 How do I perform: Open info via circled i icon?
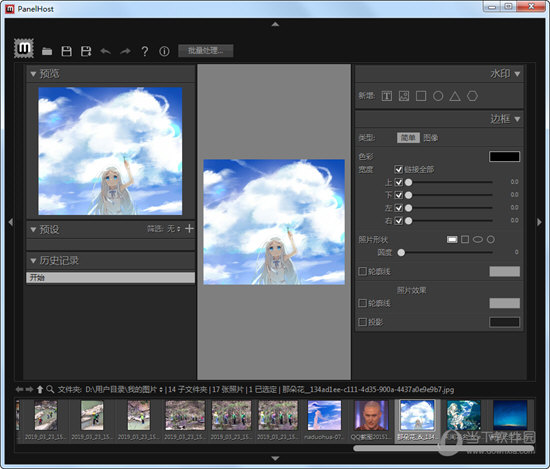[164, 52]
